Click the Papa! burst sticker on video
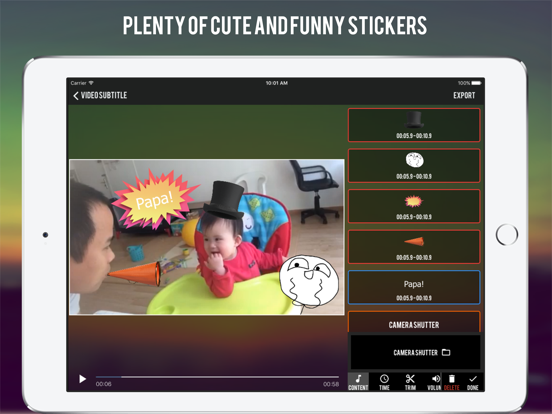 (x=155, y=200)
